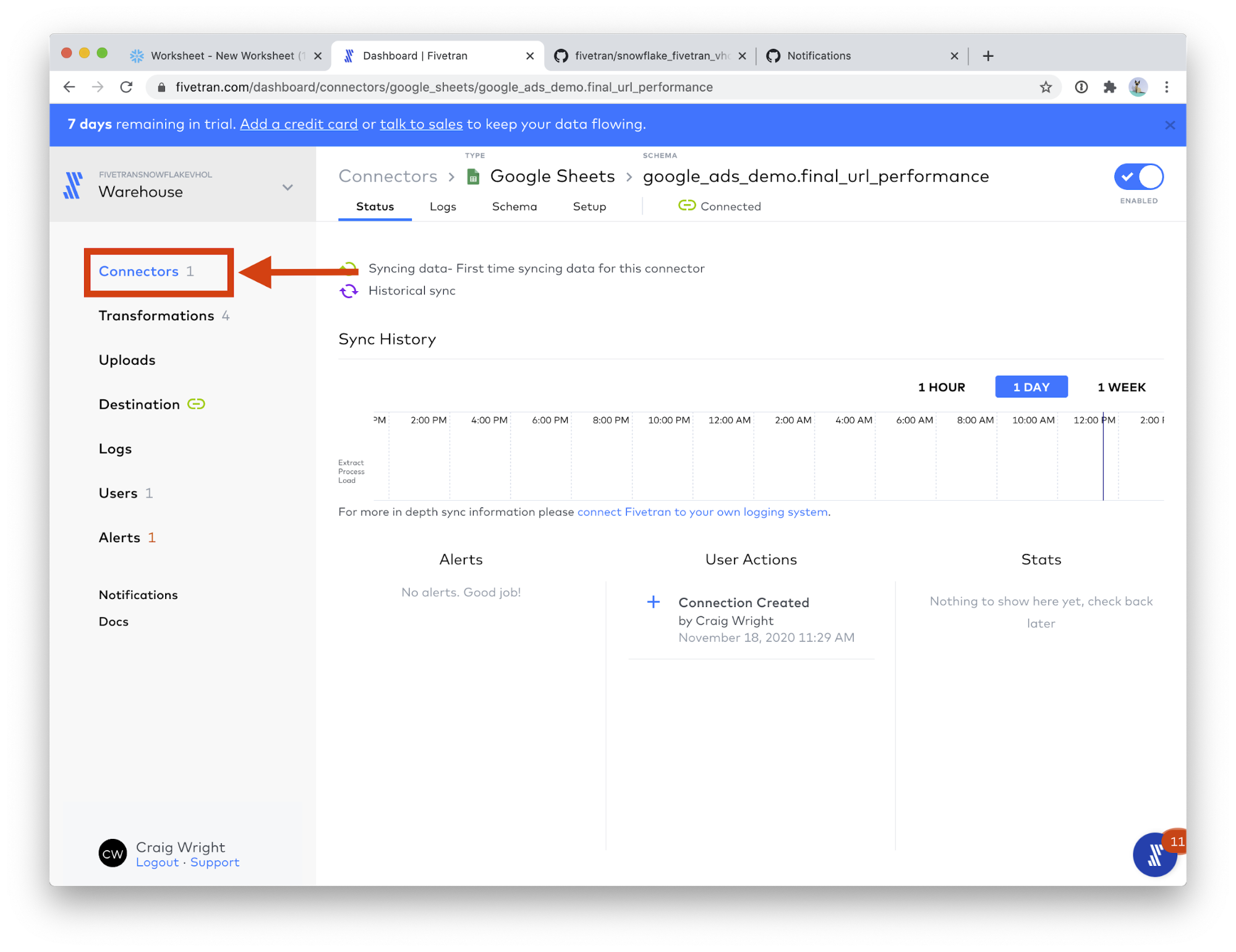Open the Chrome three-dot menu
The image size is (1236, 952).
point(1166,87)
